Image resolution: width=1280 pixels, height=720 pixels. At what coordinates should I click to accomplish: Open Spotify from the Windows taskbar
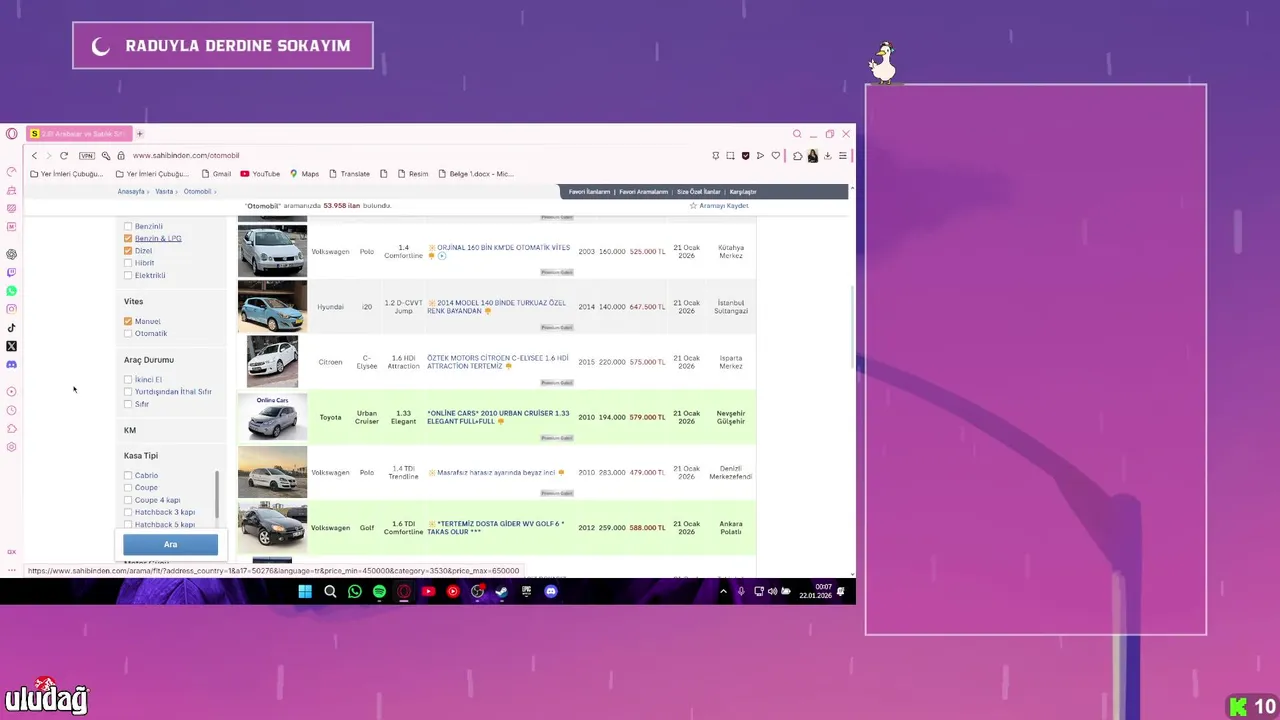[x=379, y=592]
